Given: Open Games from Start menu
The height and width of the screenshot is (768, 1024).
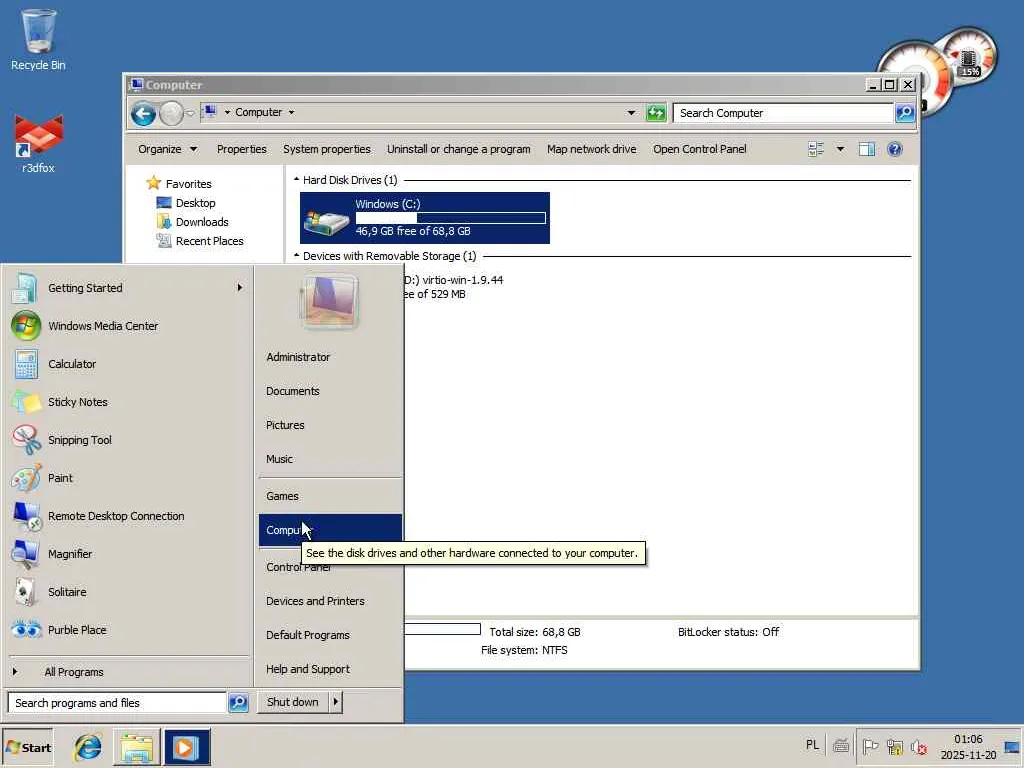Looking at the screenshot, I should click(x=282, y=496).
